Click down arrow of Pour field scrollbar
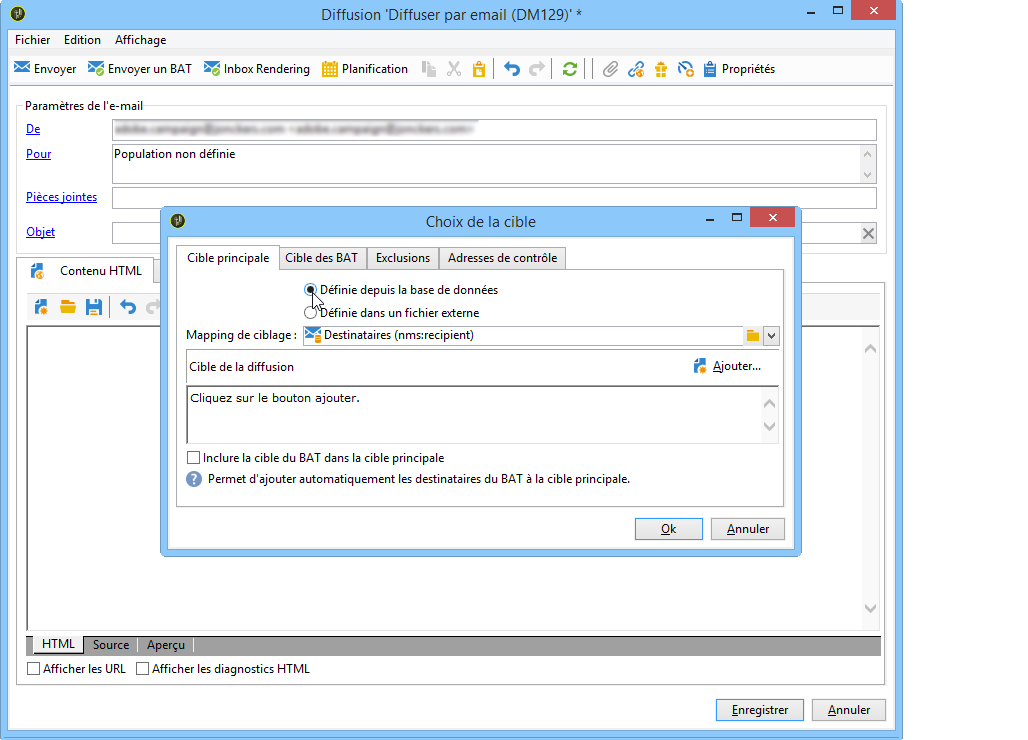This screenshot has height=740, width=1028. 867,174
